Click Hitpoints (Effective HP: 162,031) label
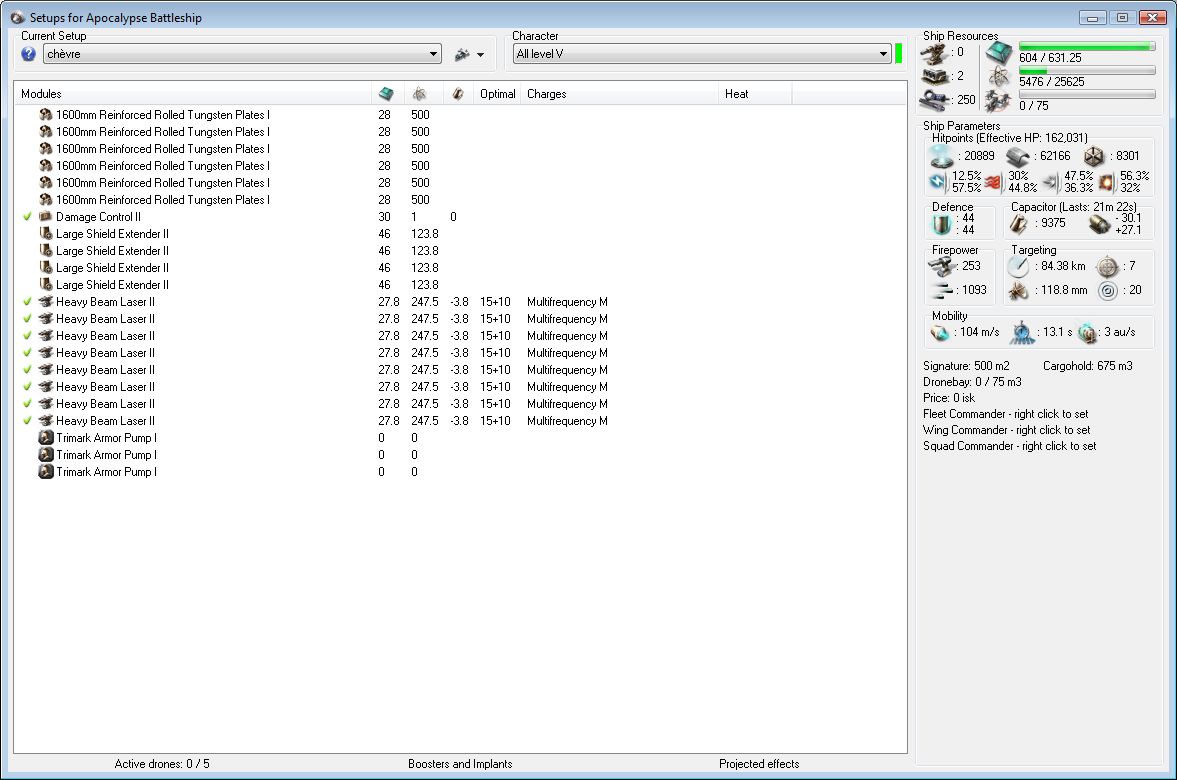1177x780 pixels. pyautogui.click(x=1010, y=137)
